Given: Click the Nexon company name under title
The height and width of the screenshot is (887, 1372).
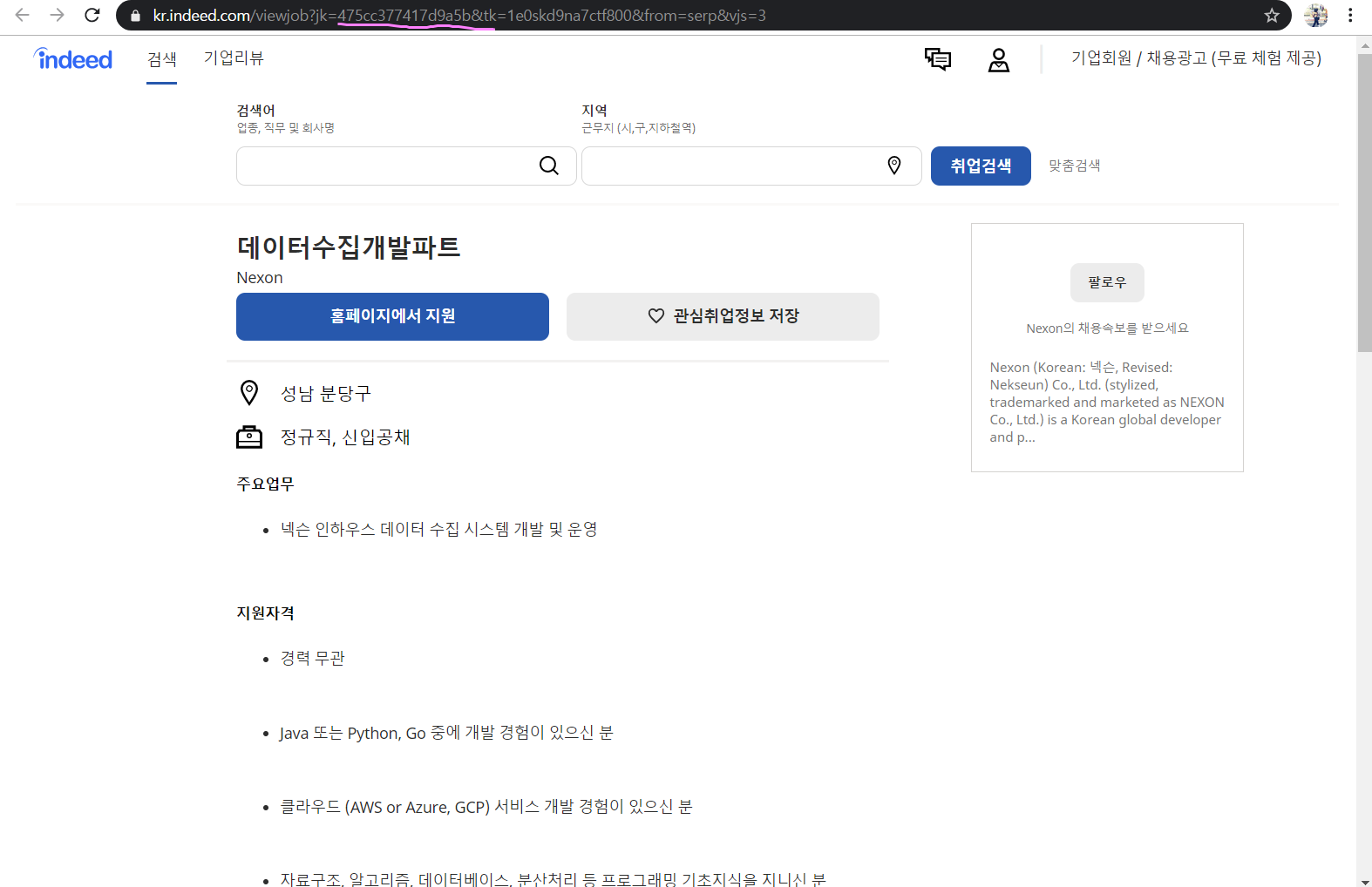Looking at the screenshot, I should [260, 278].
